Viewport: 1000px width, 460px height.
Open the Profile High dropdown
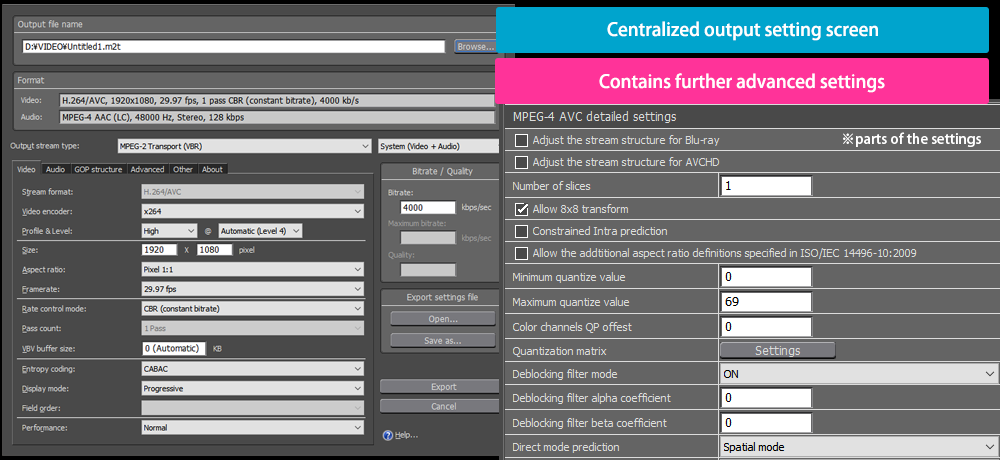tap(169, 230)
